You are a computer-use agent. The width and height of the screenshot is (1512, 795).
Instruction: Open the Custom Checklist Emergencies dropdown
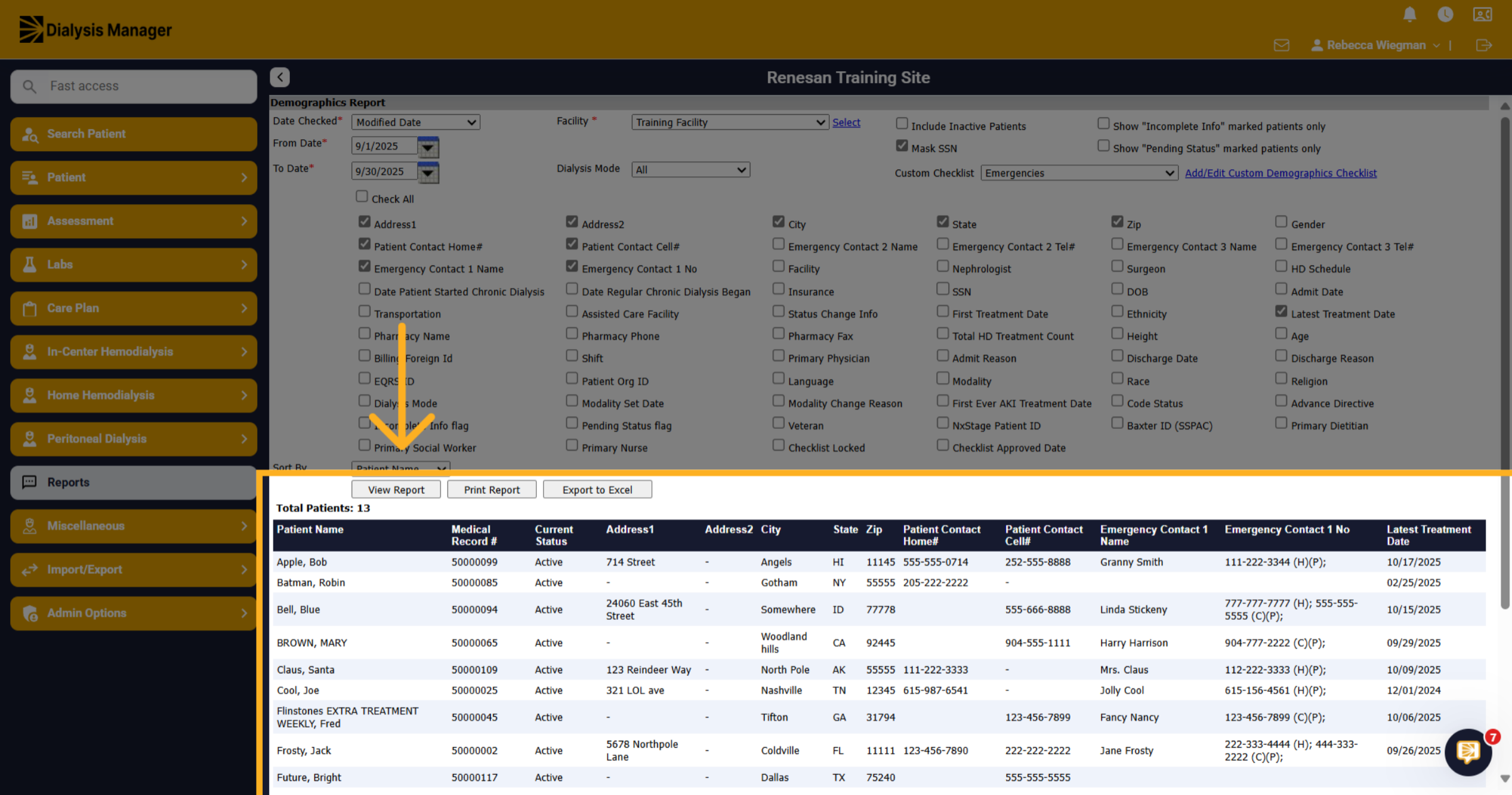tap(1079, 173)
